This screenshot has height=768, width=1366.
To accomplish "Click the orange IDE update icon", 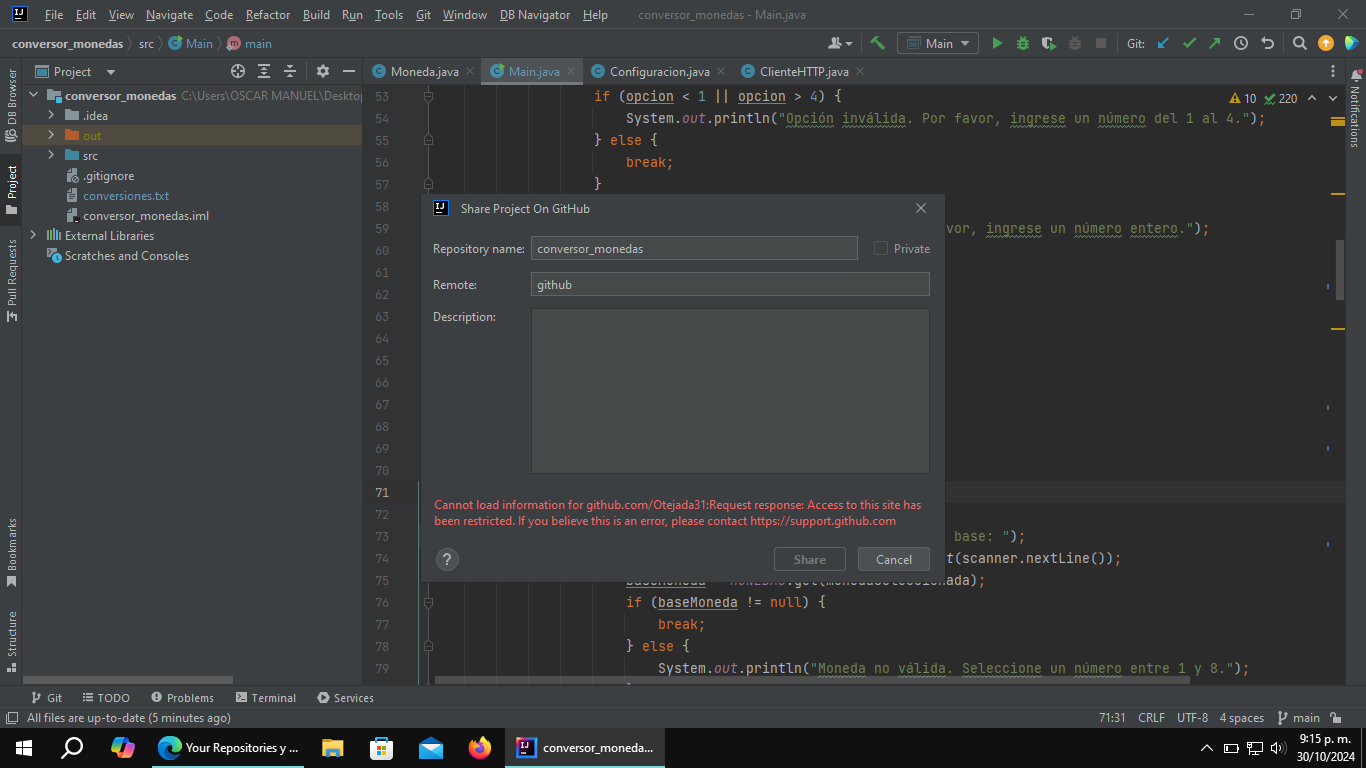I will (1326, 43).
